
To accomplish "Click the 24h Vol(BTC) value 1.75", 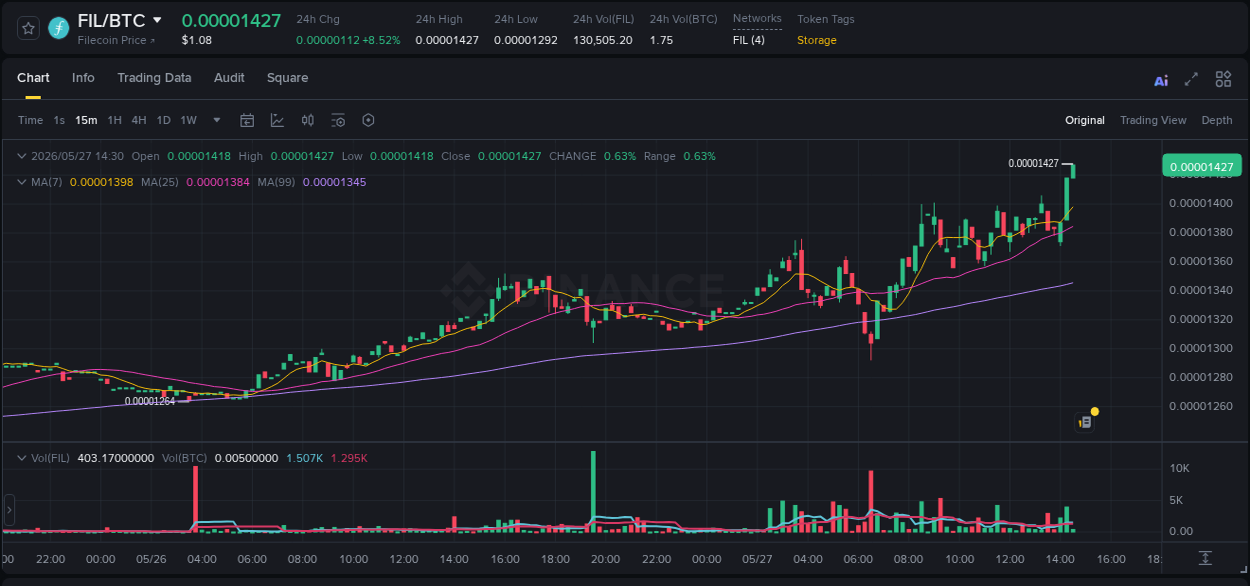I will pos(661,40).
